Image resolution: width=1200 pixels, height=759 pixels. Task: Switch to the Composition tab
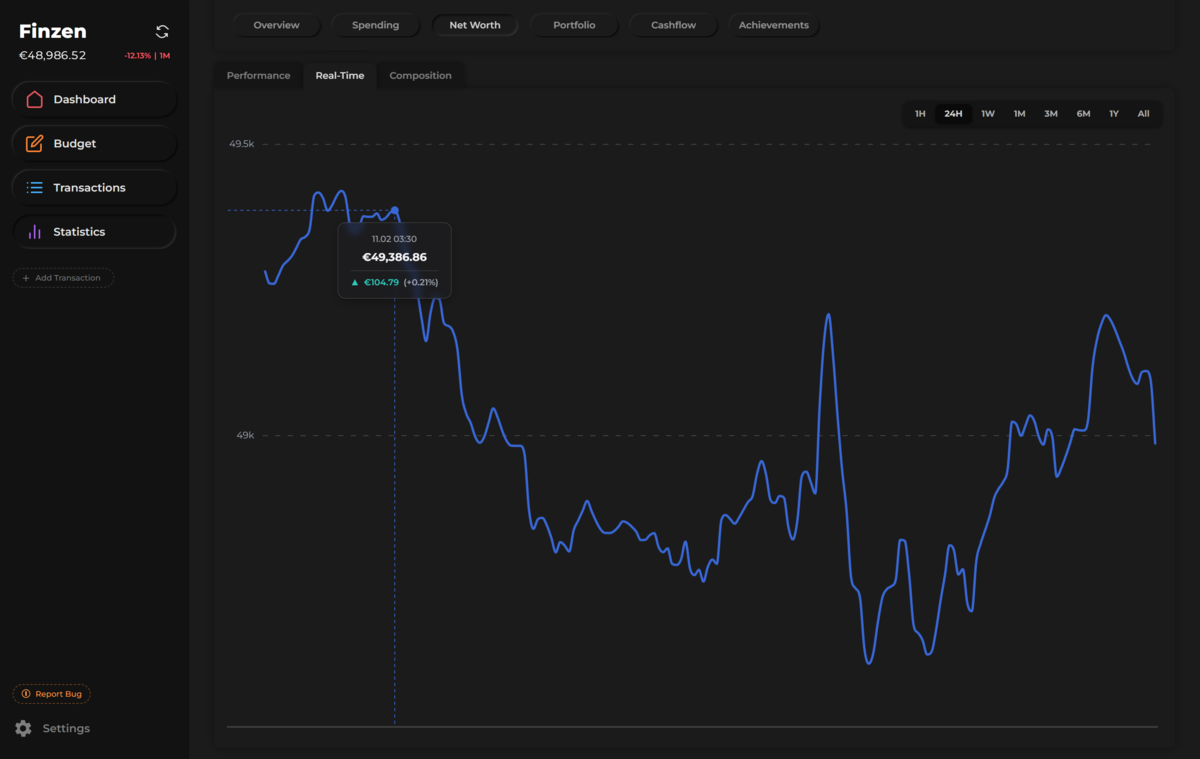[420, 75]
